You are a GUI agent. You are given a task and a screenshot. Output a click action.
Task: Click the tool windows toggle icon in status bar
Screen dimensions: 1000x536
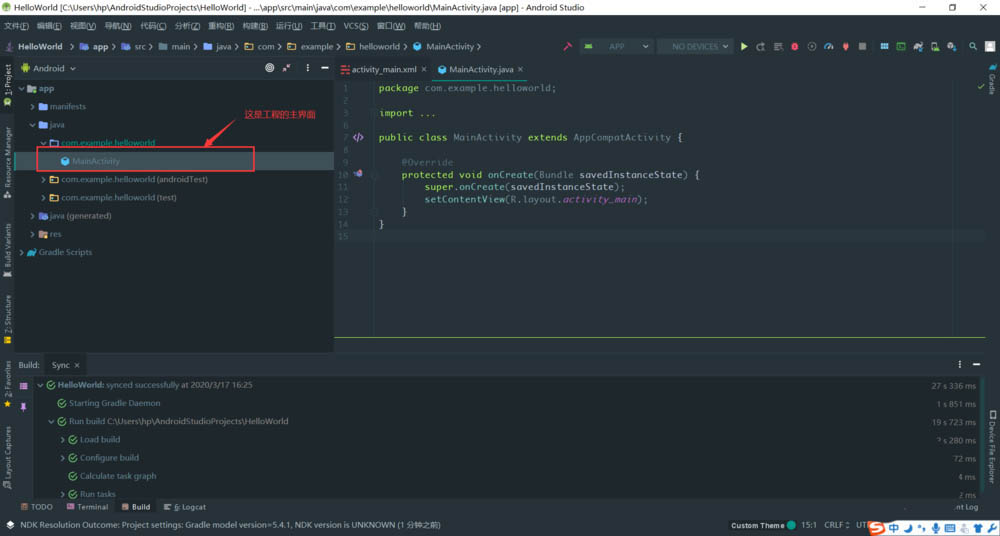click(x=9, y=525)
